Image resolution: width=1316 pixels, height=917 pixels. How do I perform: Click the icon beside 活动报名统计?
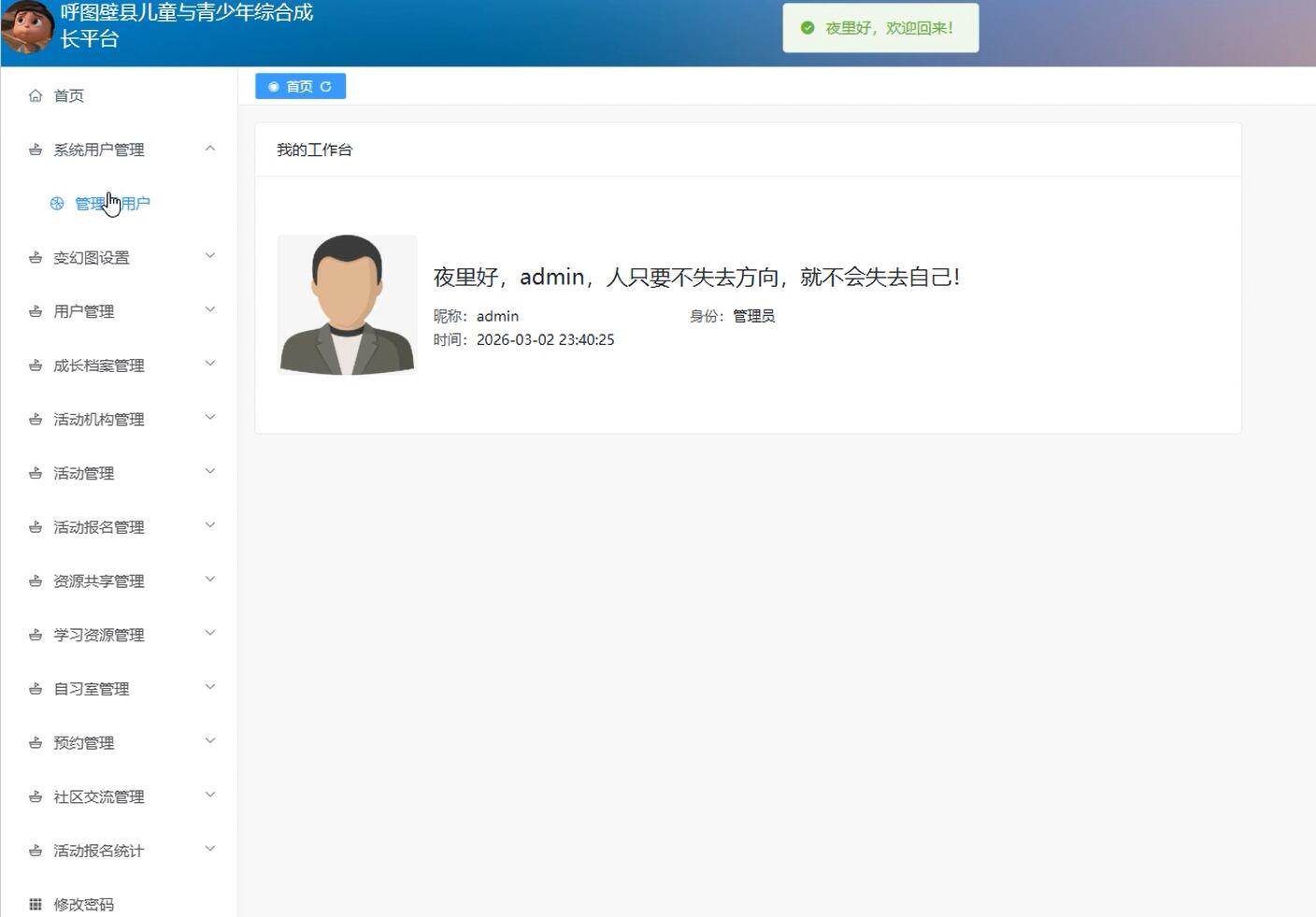[36, 851]
